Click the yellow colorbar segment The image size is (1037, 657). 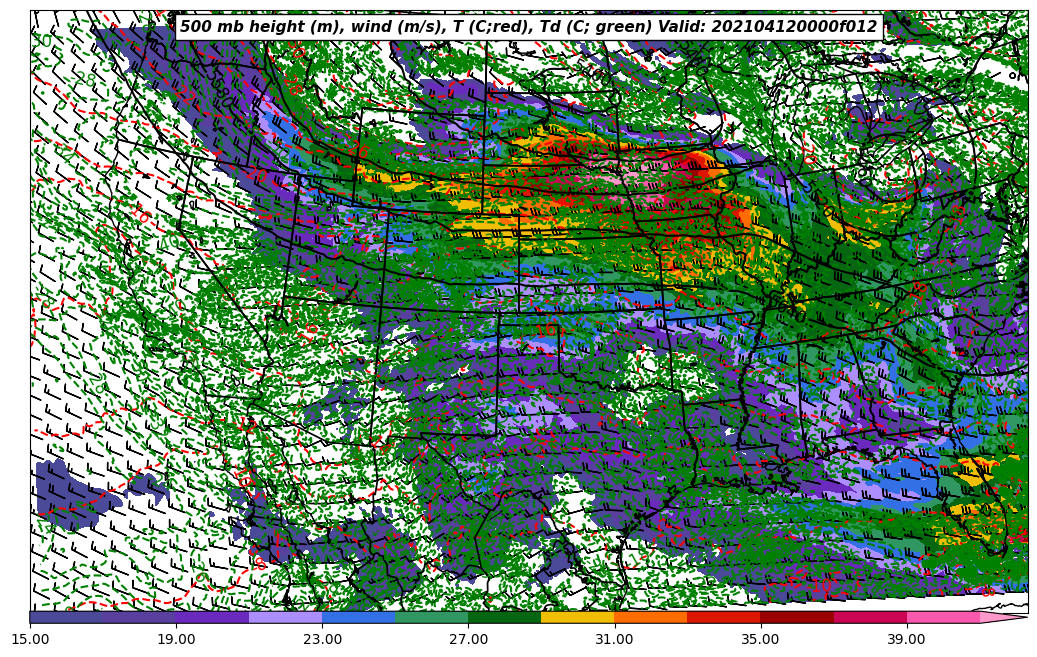pos(577,617)
